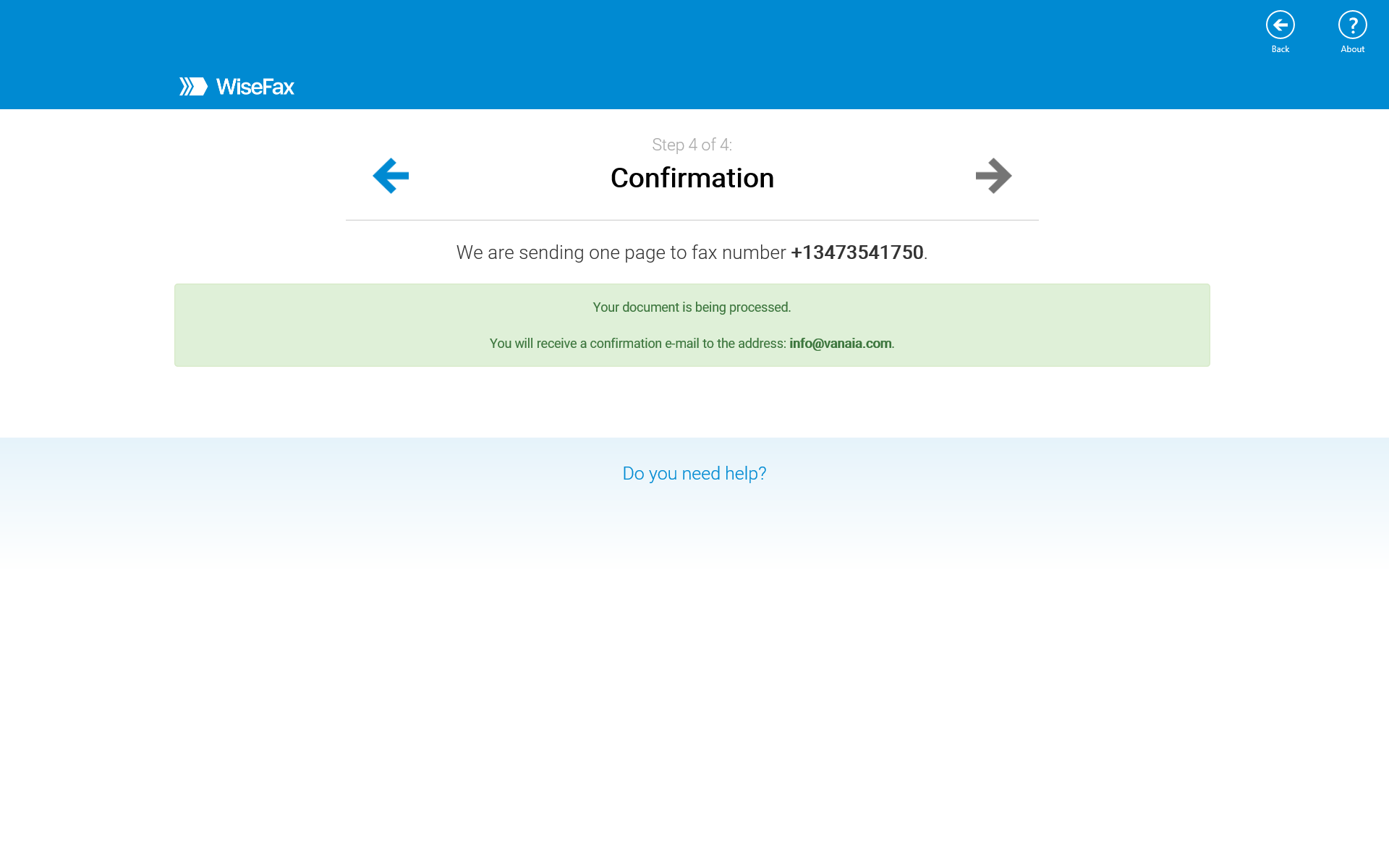Image resolution: width=1389 pixels, height=868 pixels.
Task: Click the "Step 4 of 4" label
Action: [692, 145]
